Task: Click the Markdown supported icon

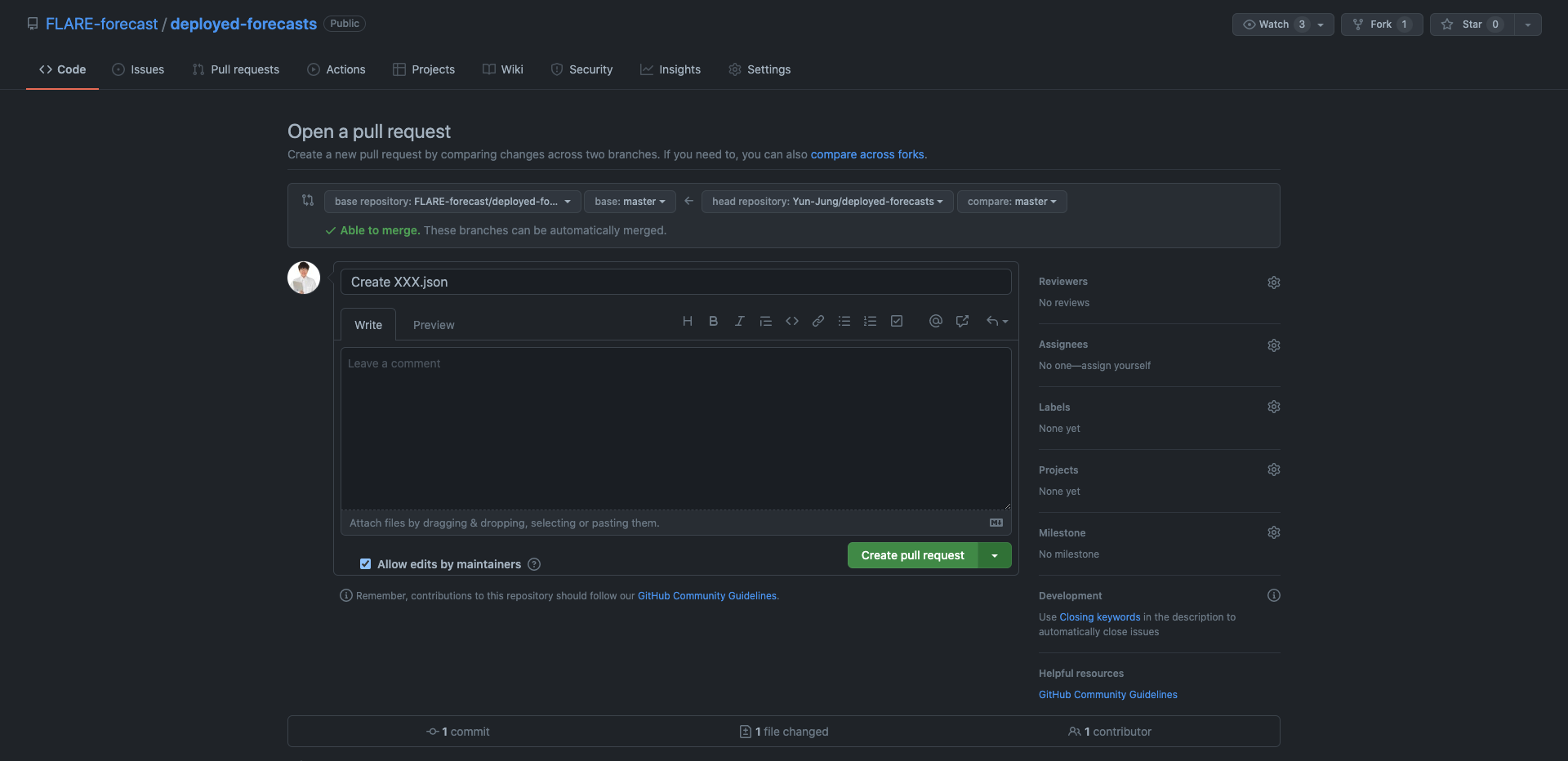Action: tap(996, 523)
